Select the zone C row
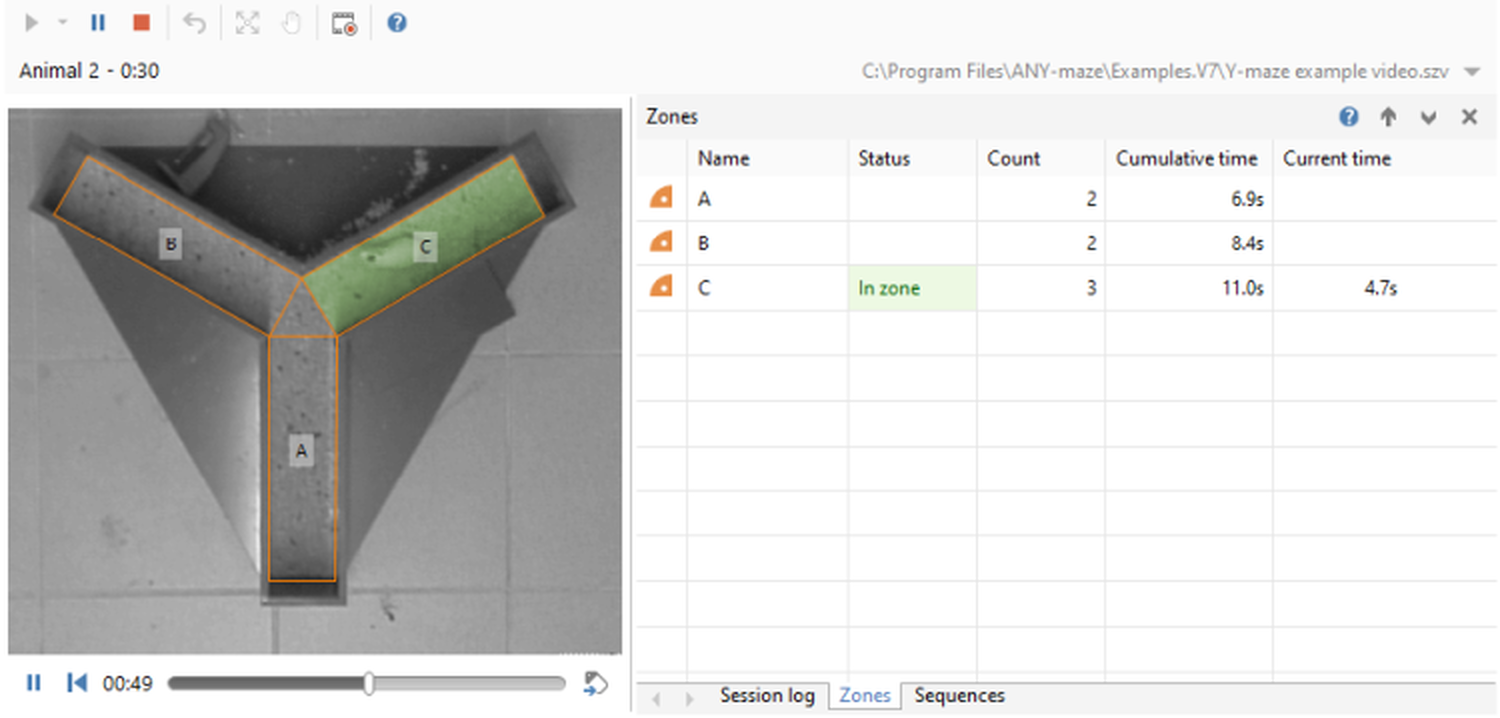1500x718 pixels. pyautogui.click(x=1067, y=288)
